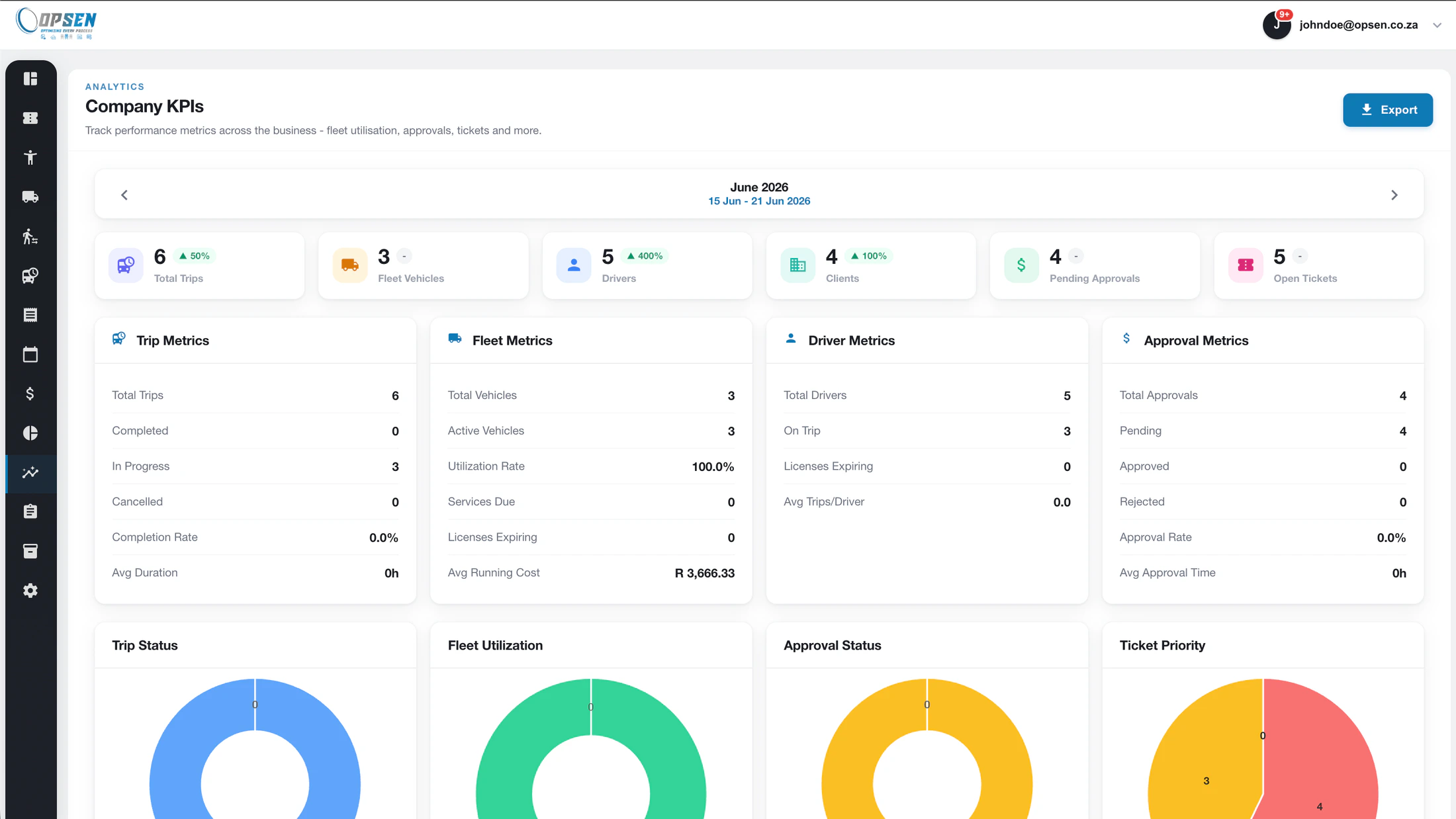The width and height of the screenshot is (1456, 819).
Task: Open the fleet truck icon in sidebar
Action: tap(30, 196)
